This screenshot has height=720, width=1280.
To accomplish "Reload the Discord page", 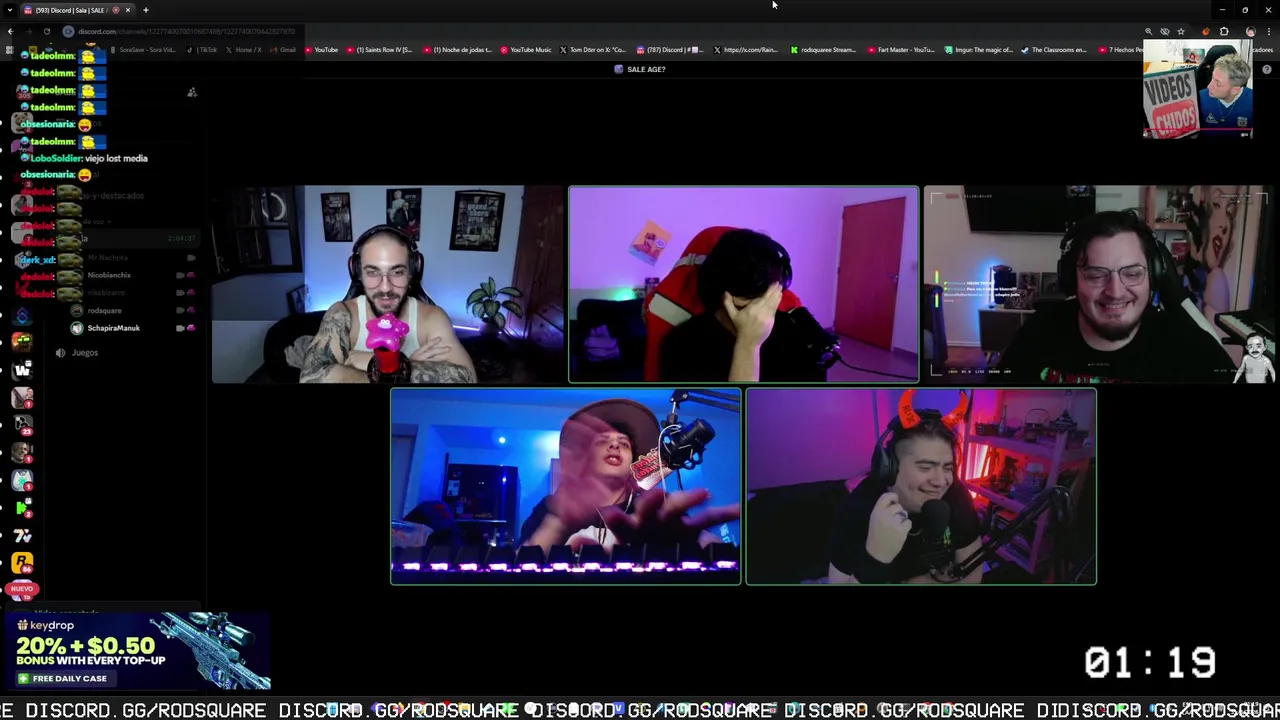I will [x=46, y=31].
